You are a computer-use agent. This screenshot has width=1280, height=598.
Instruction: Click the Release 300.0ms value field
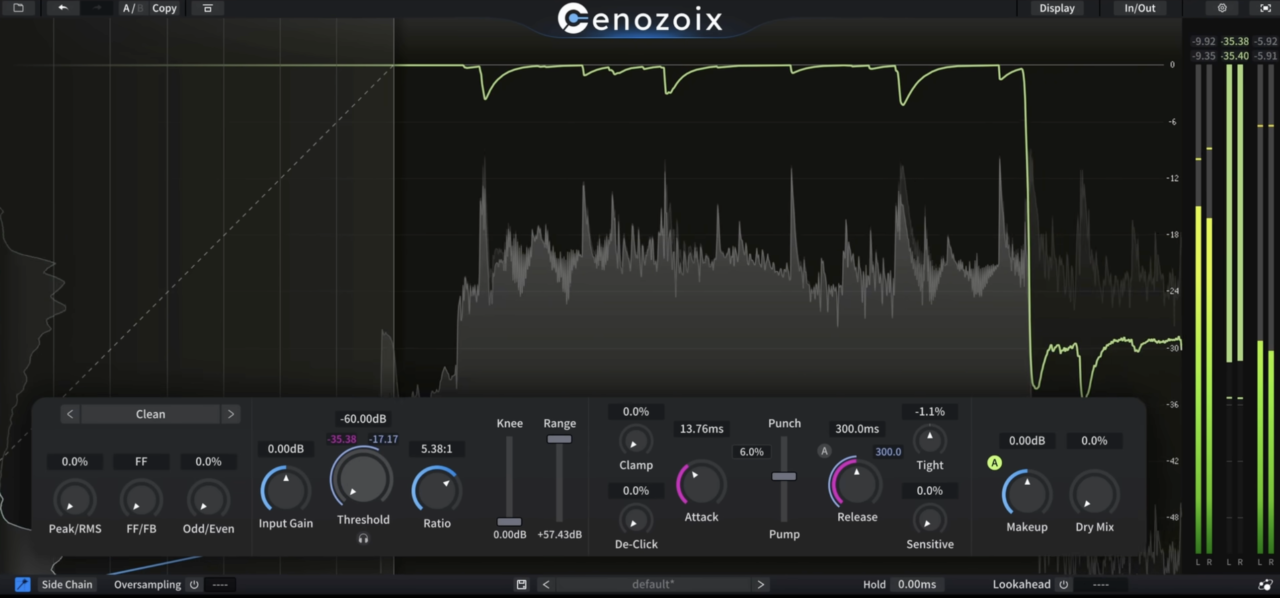click(857, 429)
